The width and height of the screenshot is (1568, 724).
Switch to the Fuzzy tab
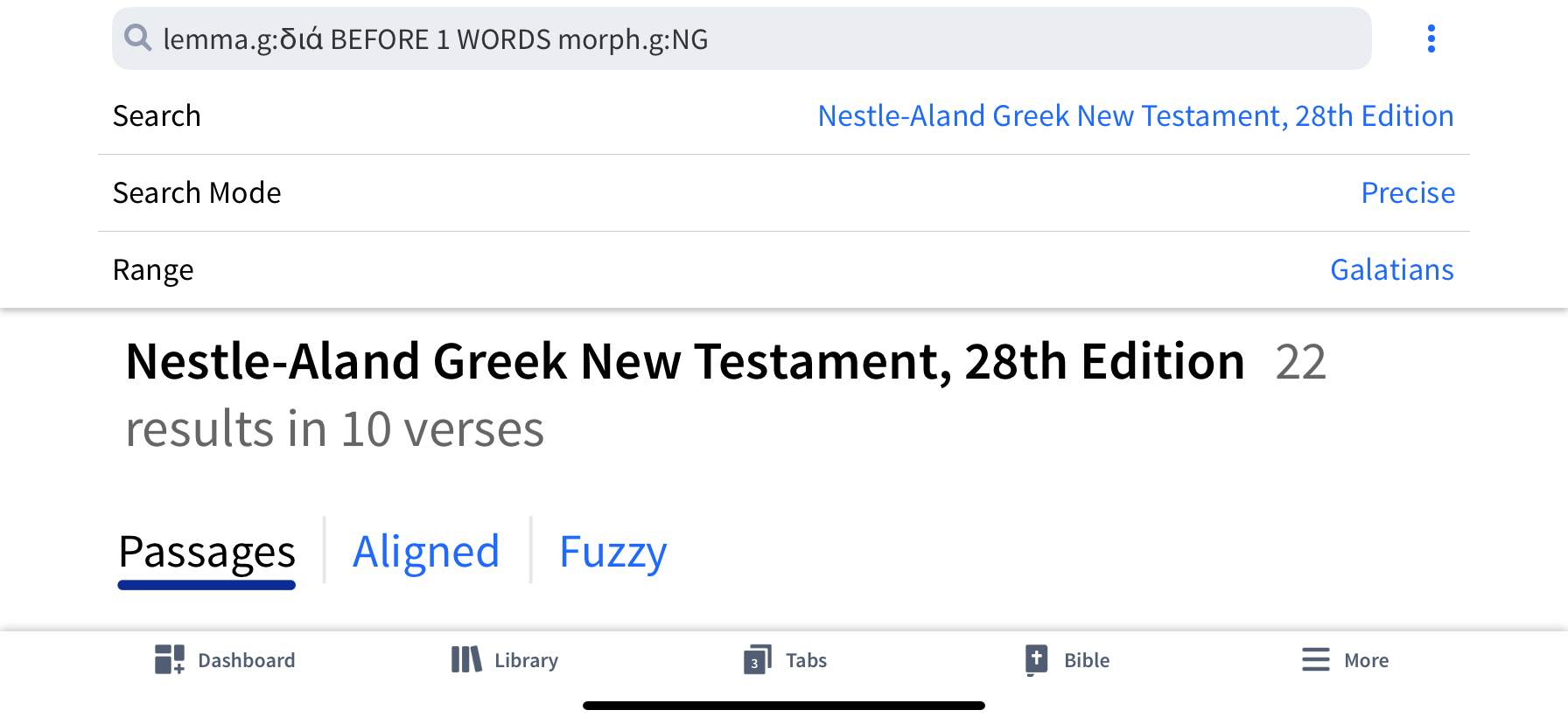[x=612, y=552]
